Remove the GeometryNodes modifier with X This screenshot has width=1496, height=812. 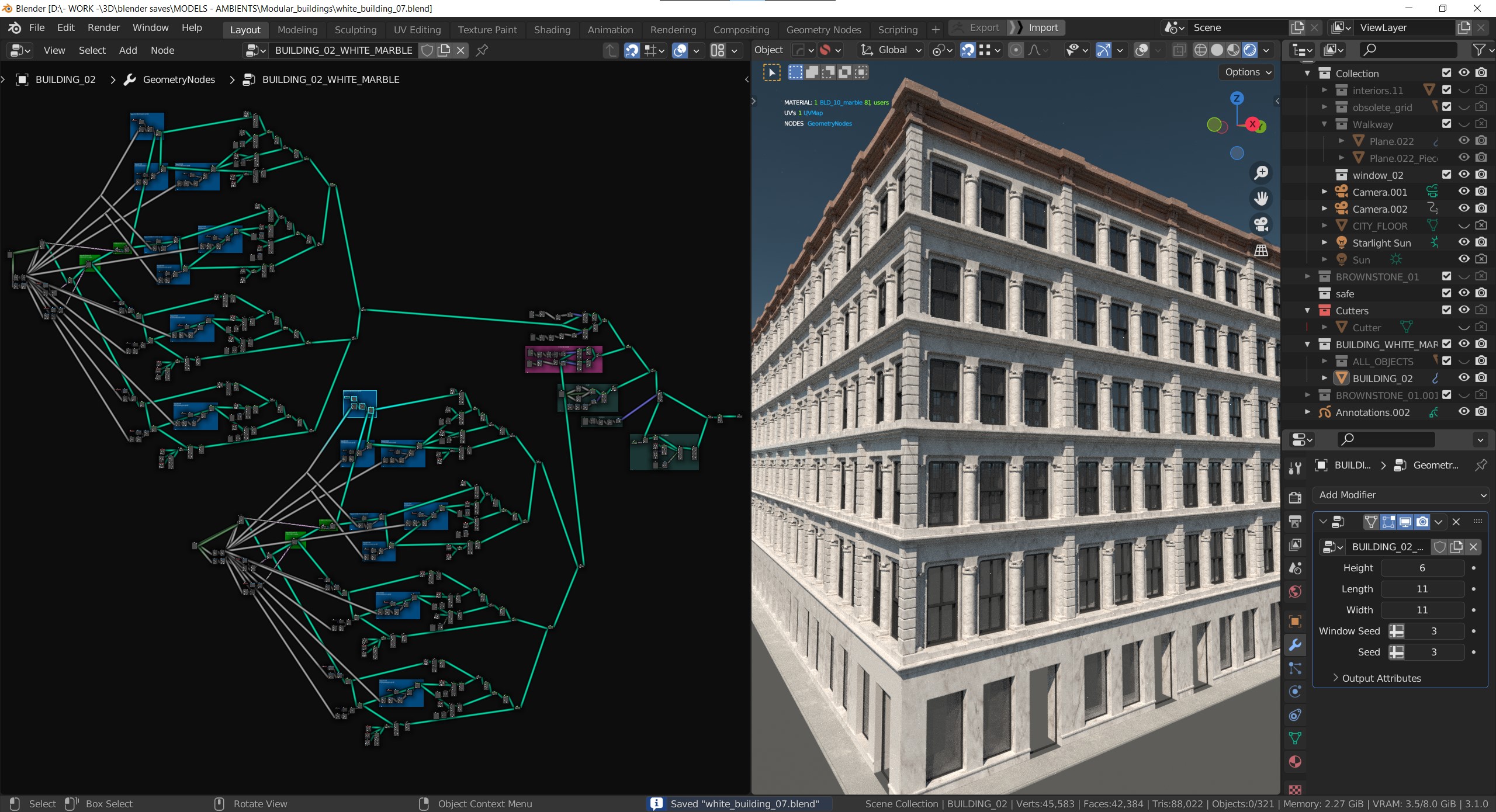pos(1456,522)
